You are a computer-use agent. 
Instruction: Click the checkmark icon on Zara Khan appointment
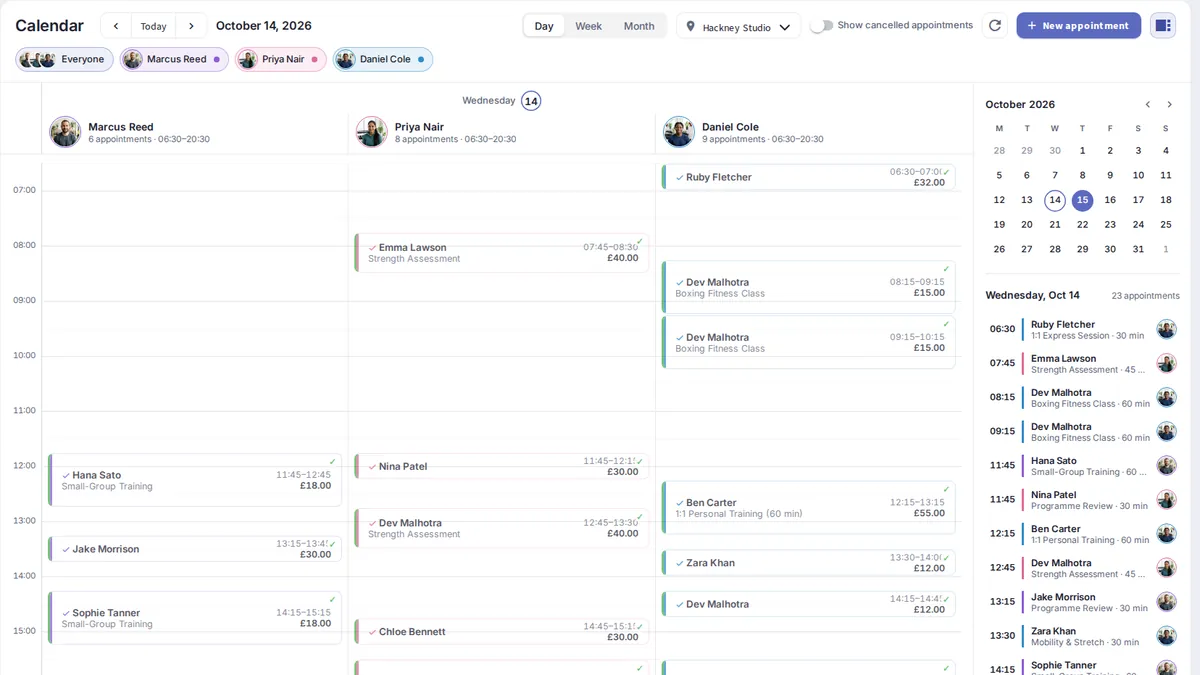click(x=680, y=563)
